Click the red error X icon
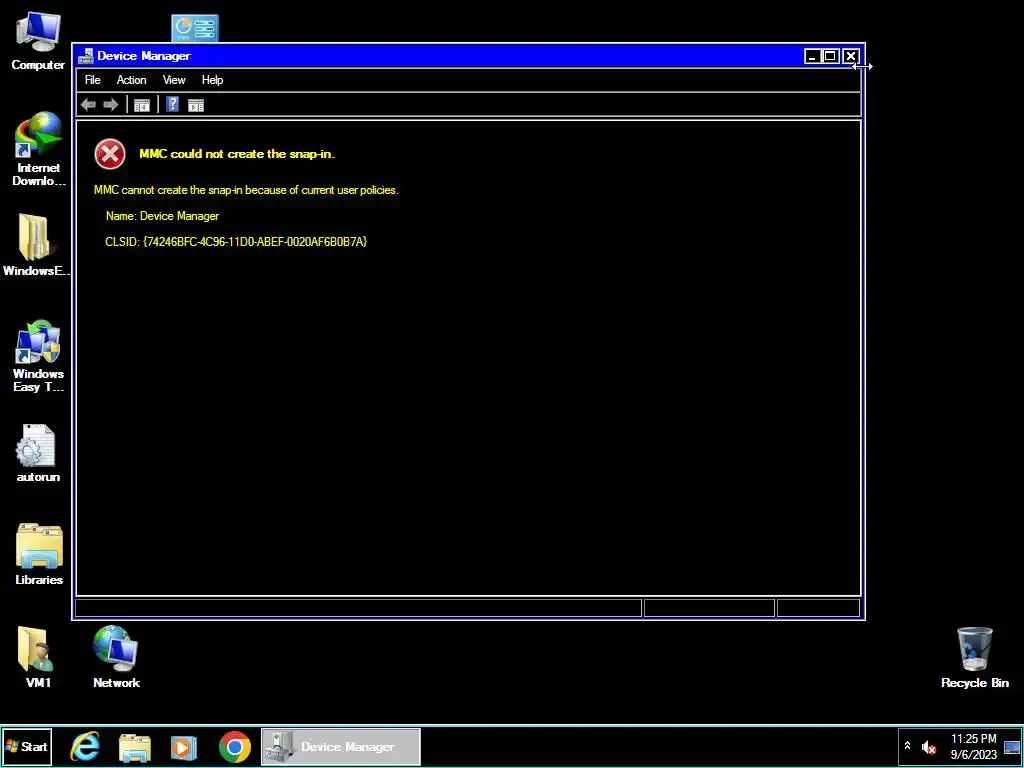 110,154
